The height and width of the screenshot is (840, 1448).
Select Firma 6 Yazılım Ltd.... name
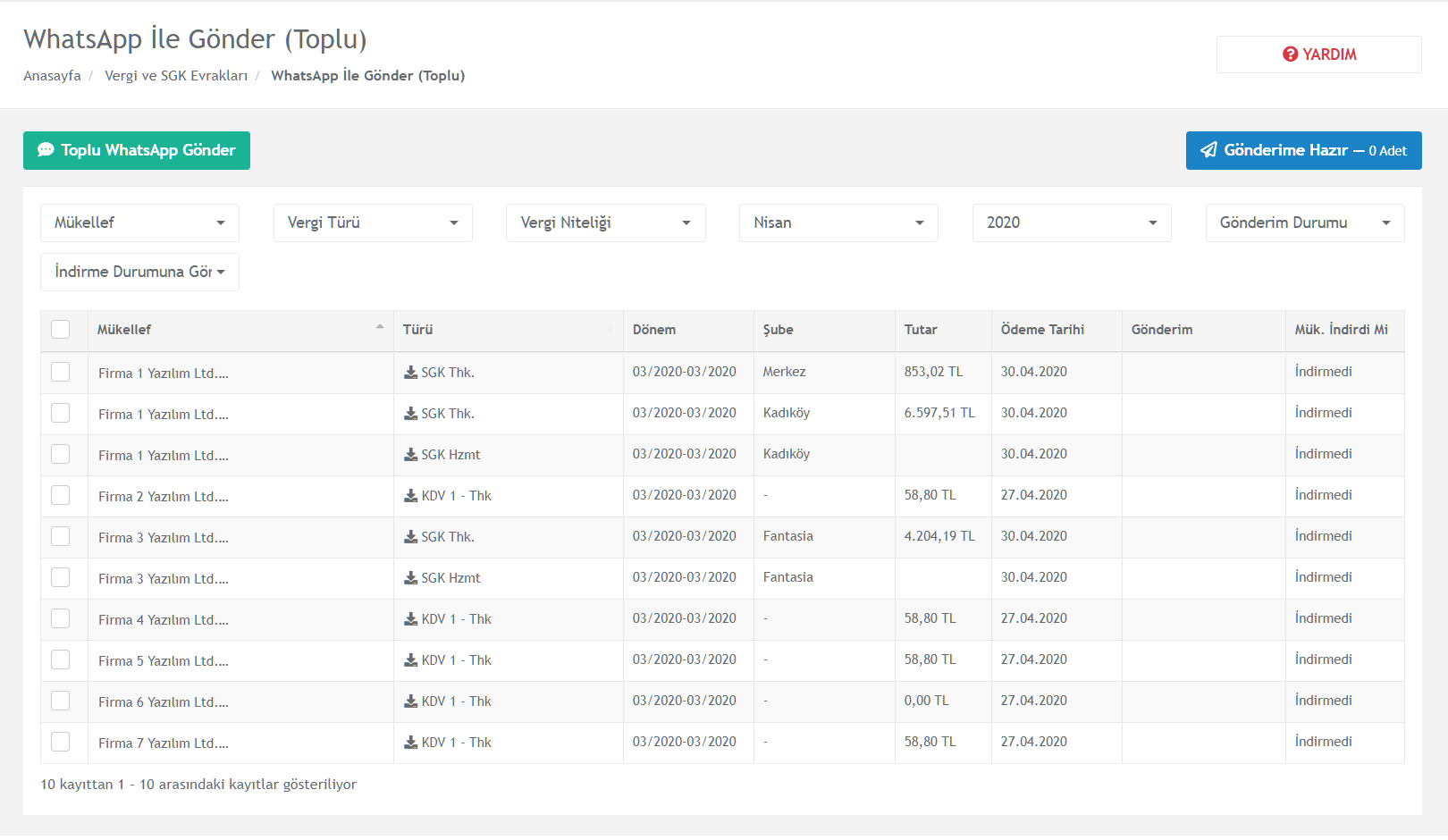pyautogui.click(x=164, y=702)
